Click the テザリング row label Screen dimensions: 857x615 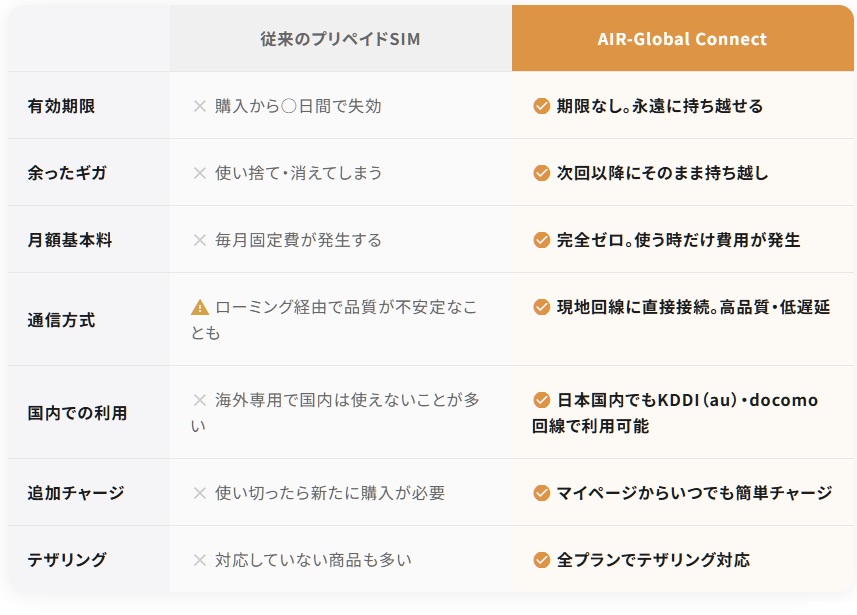coord(67,560)
